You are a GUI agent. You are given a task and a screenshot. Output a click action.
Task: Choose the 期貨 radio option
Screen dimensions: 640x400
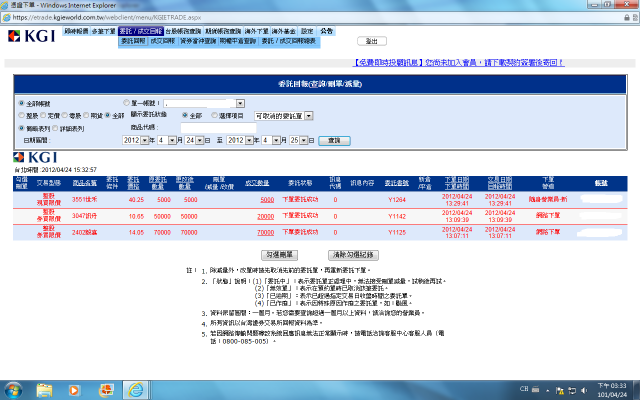tap(86, 116)
